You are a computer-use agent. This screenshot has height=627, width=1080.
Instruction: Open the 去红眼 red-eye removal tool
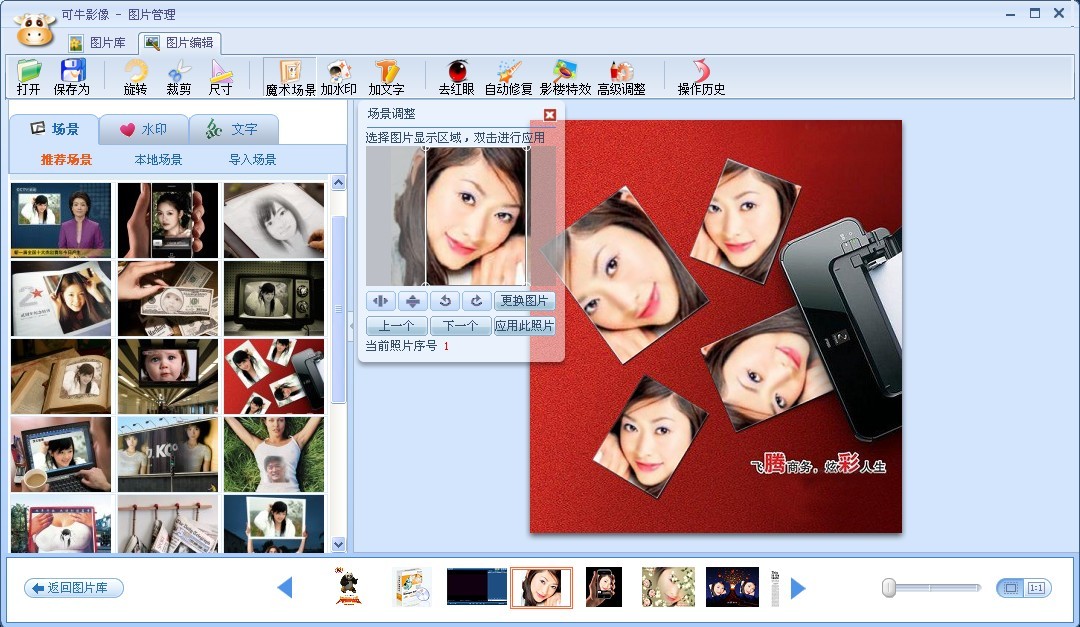tap(458, 77)
